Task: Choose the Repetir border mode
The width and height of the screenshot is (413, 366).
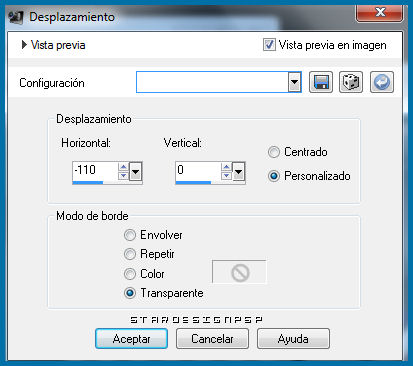Action: point(130,254)
